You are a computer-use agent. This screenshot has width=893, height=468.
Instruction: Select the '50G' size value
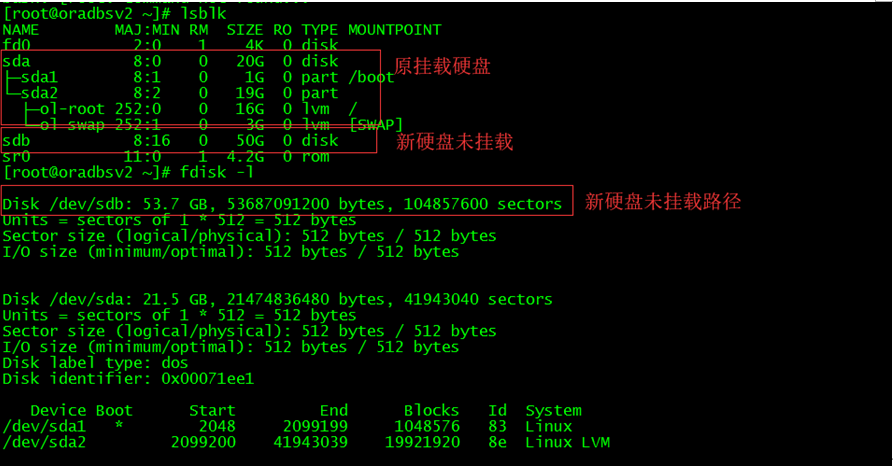pyautogui.click(x=250, y=141)
